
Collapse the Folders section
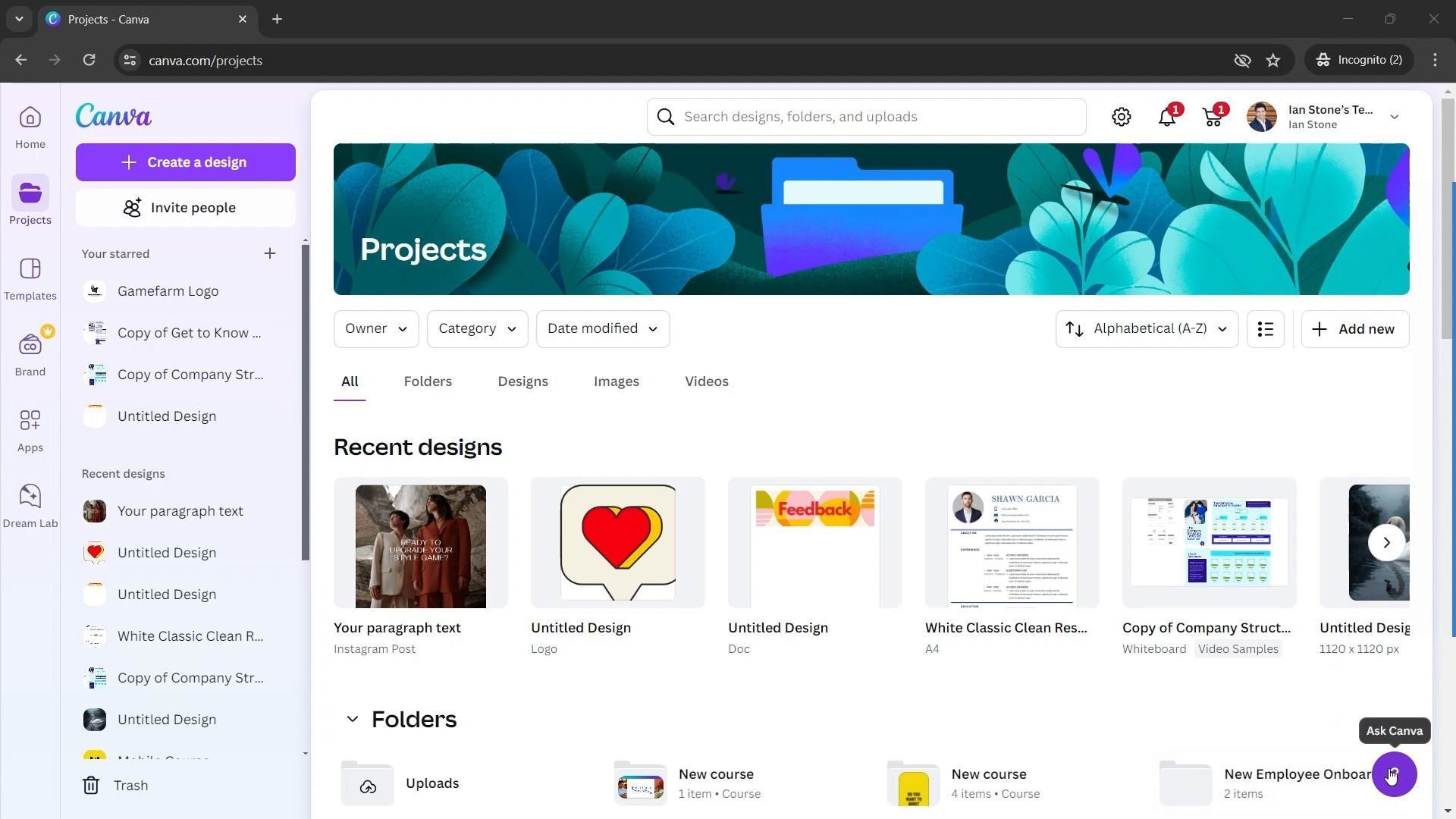coord(352,719)
